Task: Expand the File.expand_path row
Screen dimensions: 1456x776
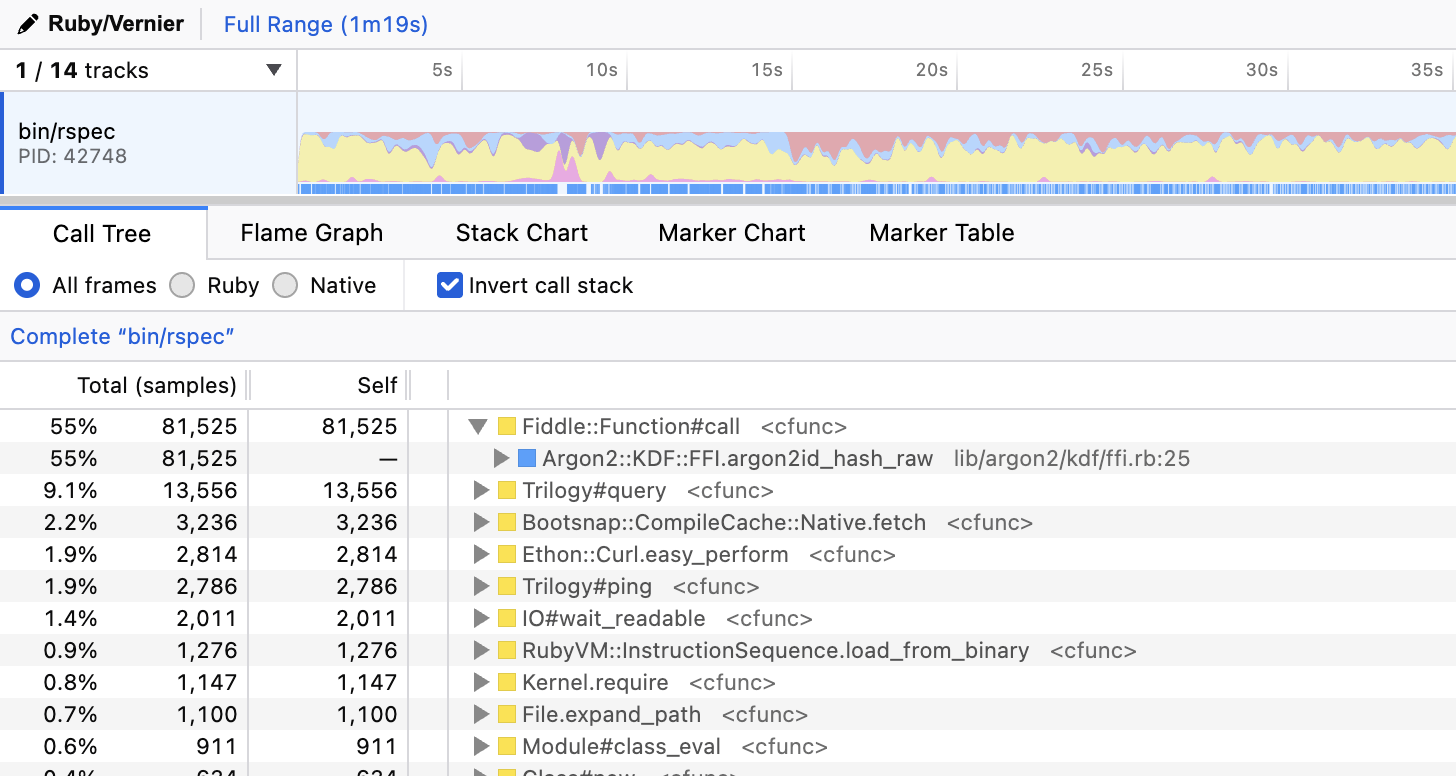Action: 481,715
